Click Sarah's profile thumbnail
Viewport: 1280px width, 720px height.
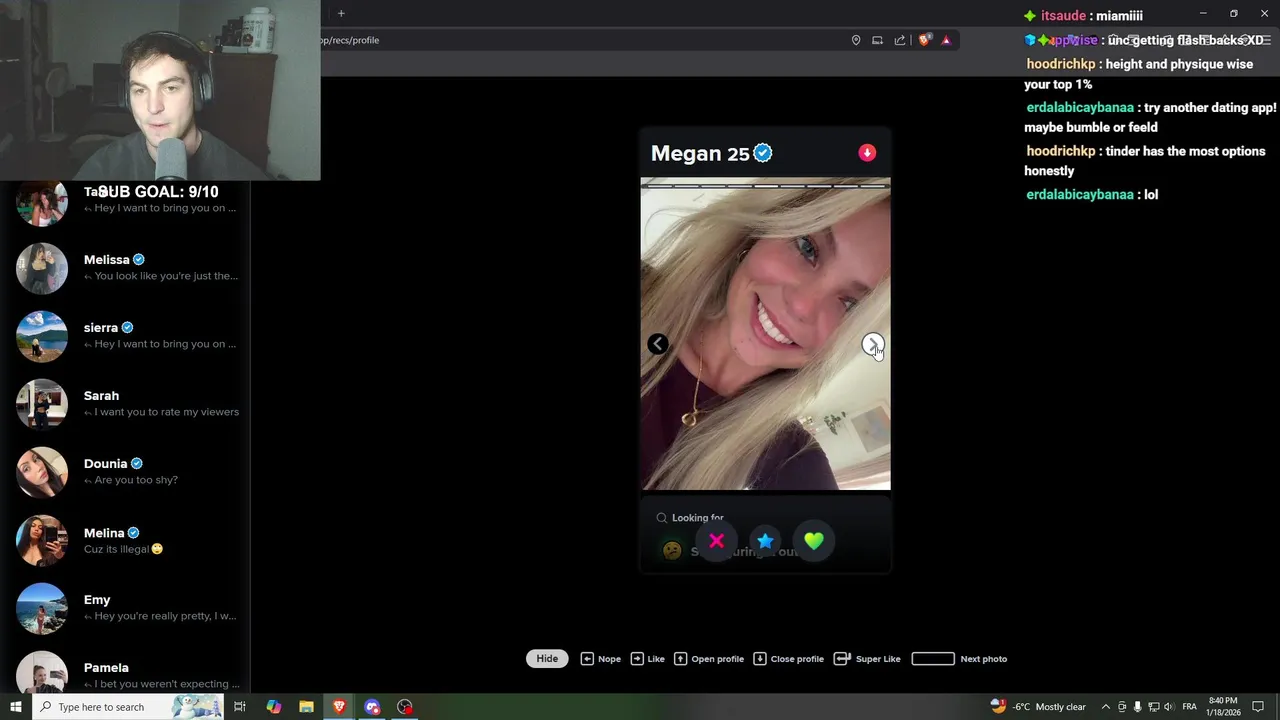tap(42, 404)
